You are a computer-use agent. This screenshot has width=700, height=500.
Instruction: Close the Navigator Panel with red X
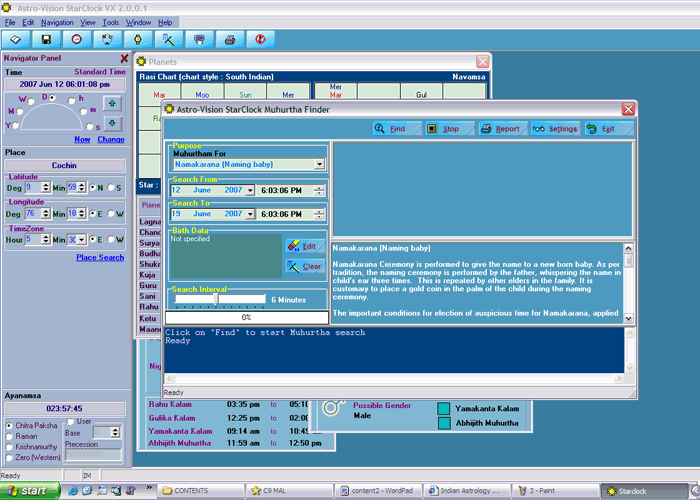[124, 58]
